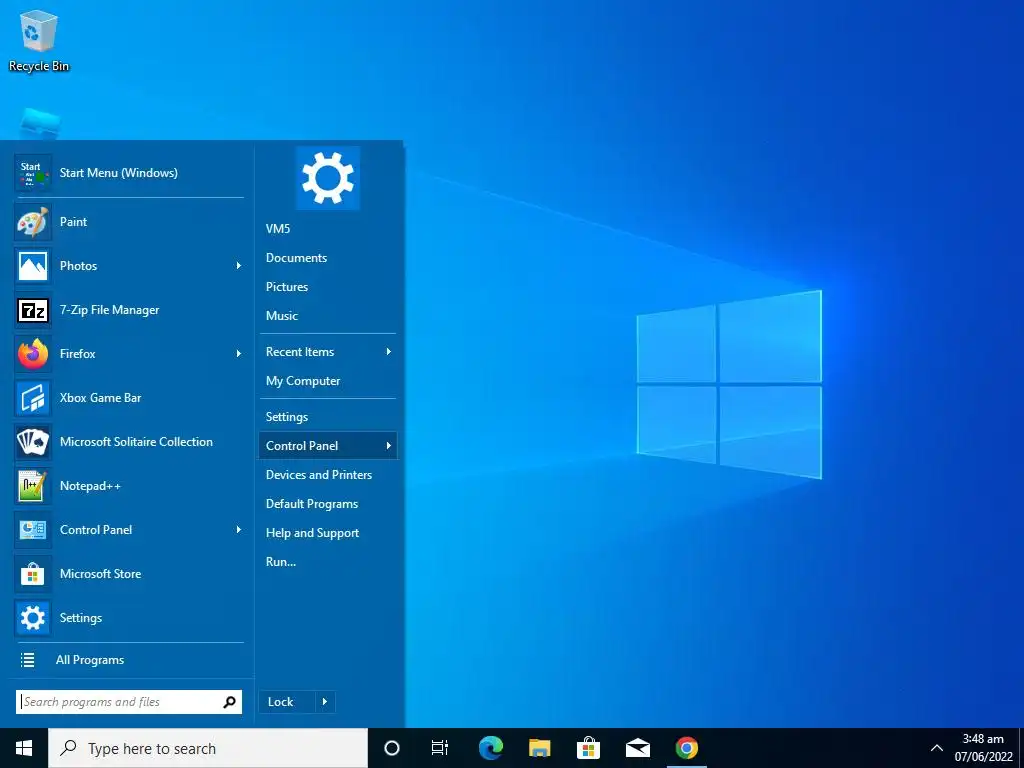
Task: Launch Notepad++ from its icon
Action: pyautogui.click(x=33, y=486)
